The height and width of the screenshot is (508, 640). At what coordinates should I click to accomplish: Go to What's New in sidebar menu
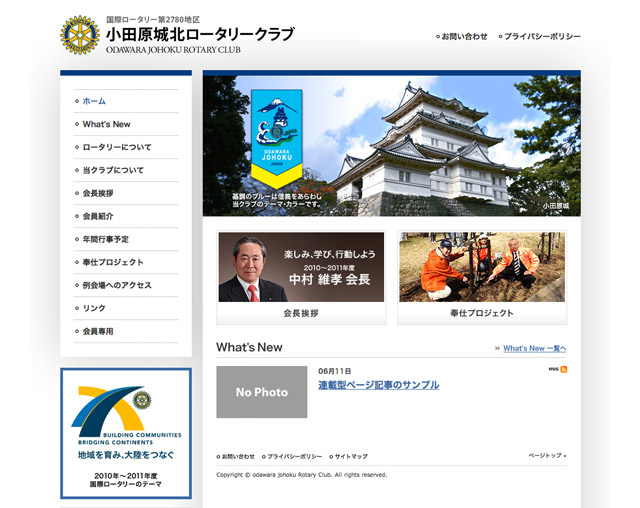coord(106,124)
